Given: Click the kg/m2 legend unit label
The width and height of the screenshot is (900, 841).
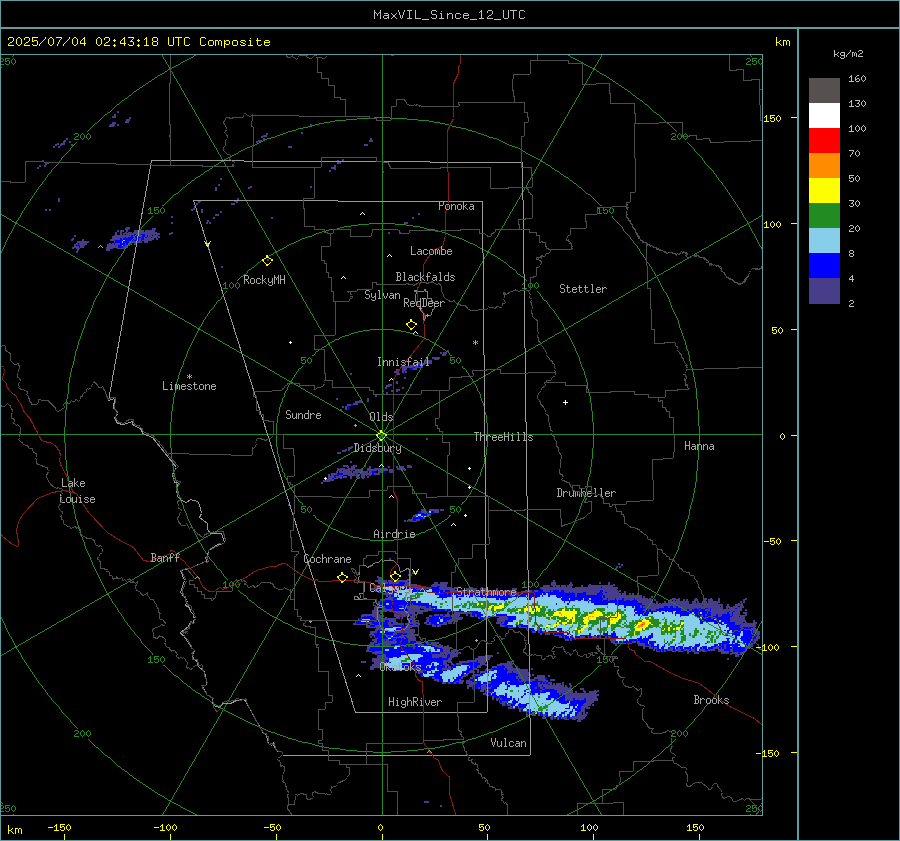Looking at the screenshot, I should pos(848,54).
